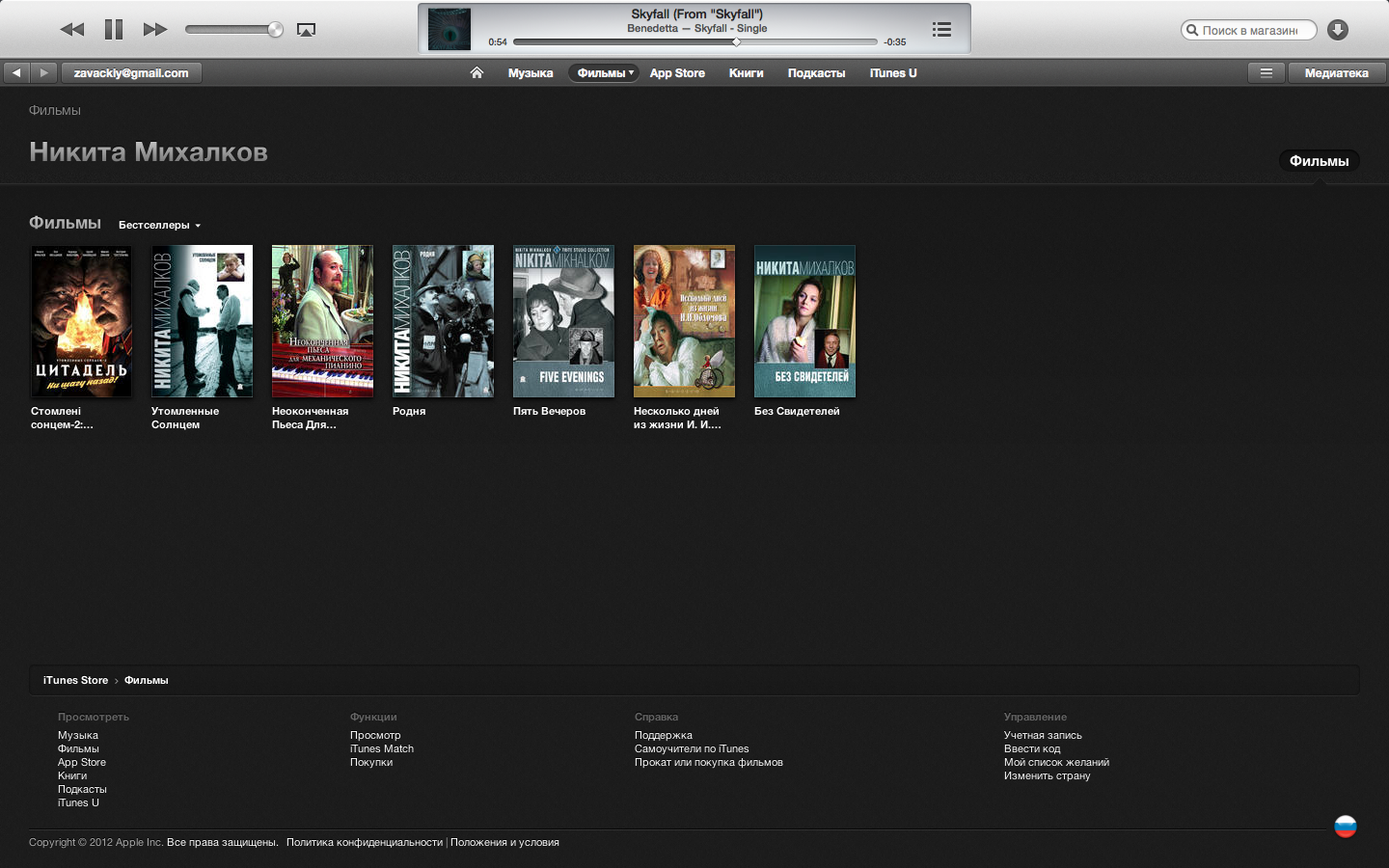Open the Книги tab
This screenshot has height=868, width=1389.
click(746, 73)
